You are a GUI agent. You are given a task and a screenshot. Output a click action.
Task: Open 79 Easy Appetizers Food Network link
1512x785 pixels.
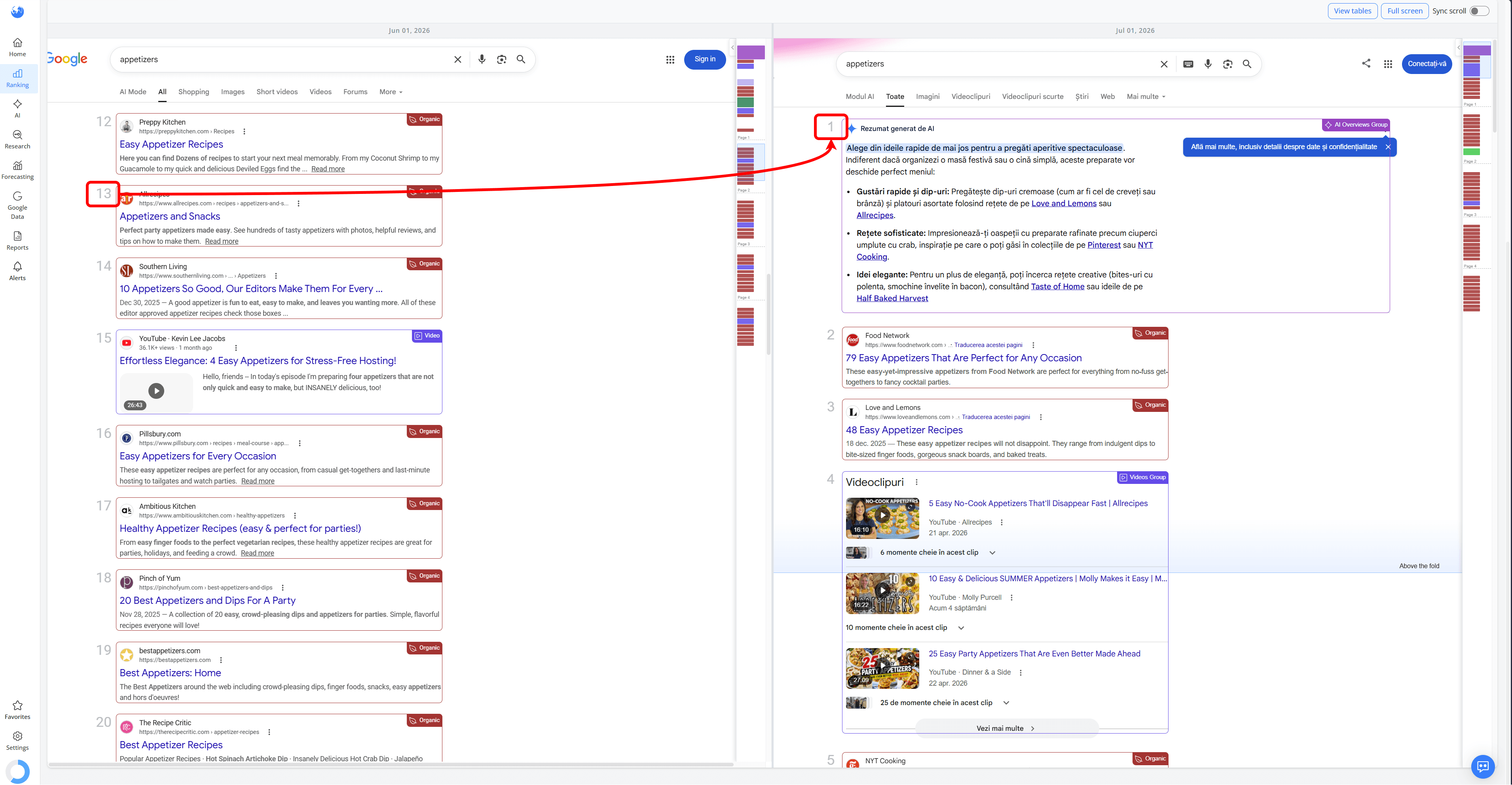(963, 358)
